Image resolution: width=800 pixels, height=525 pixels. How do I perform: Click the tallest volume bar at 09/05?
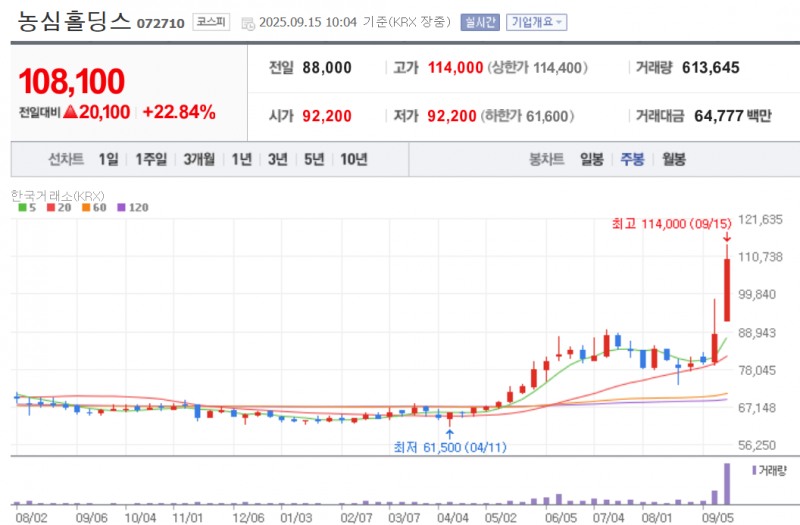[x=727, y=484]
